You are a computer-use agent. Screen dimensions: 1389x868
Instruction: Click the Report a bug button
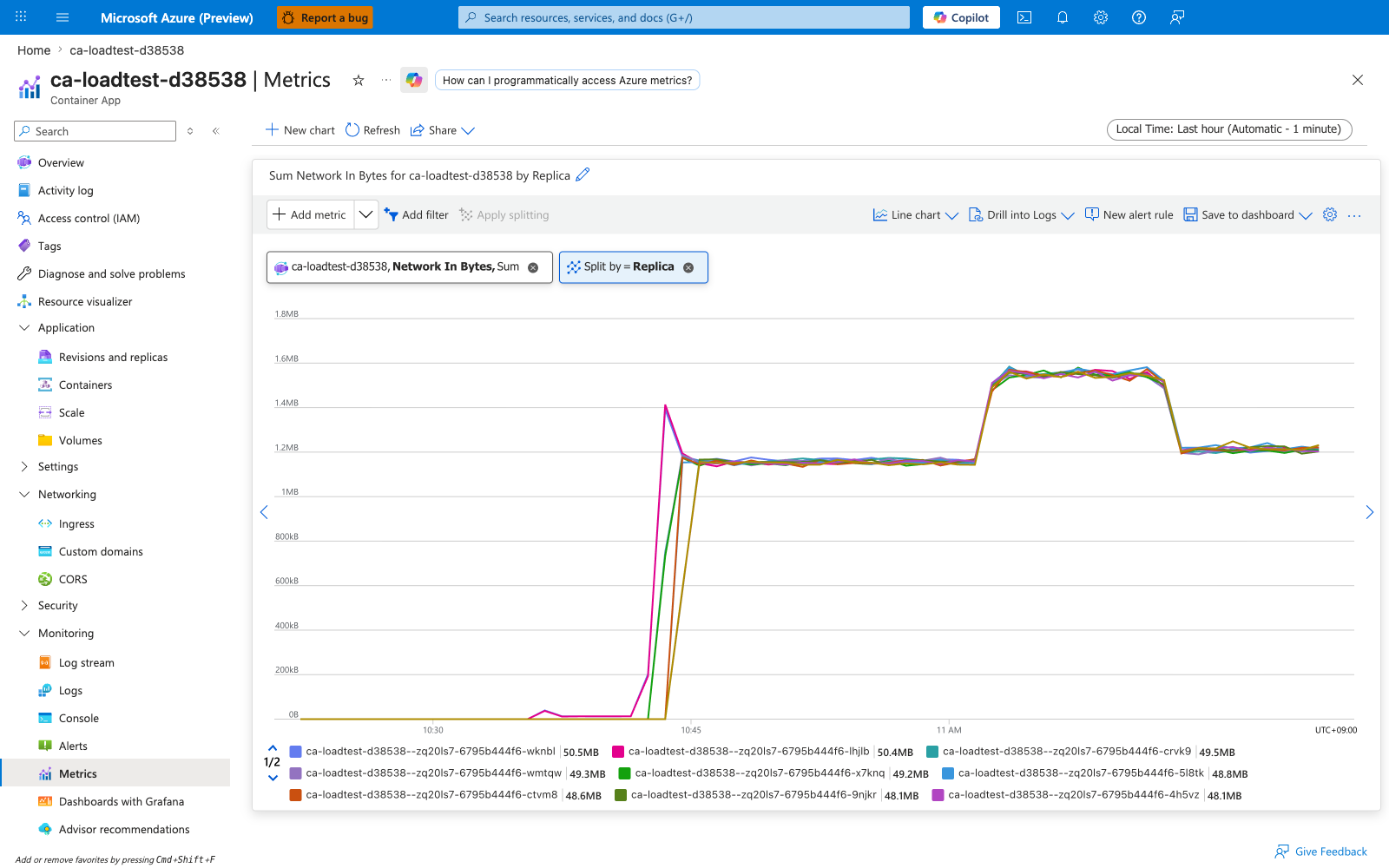point(325,17)
